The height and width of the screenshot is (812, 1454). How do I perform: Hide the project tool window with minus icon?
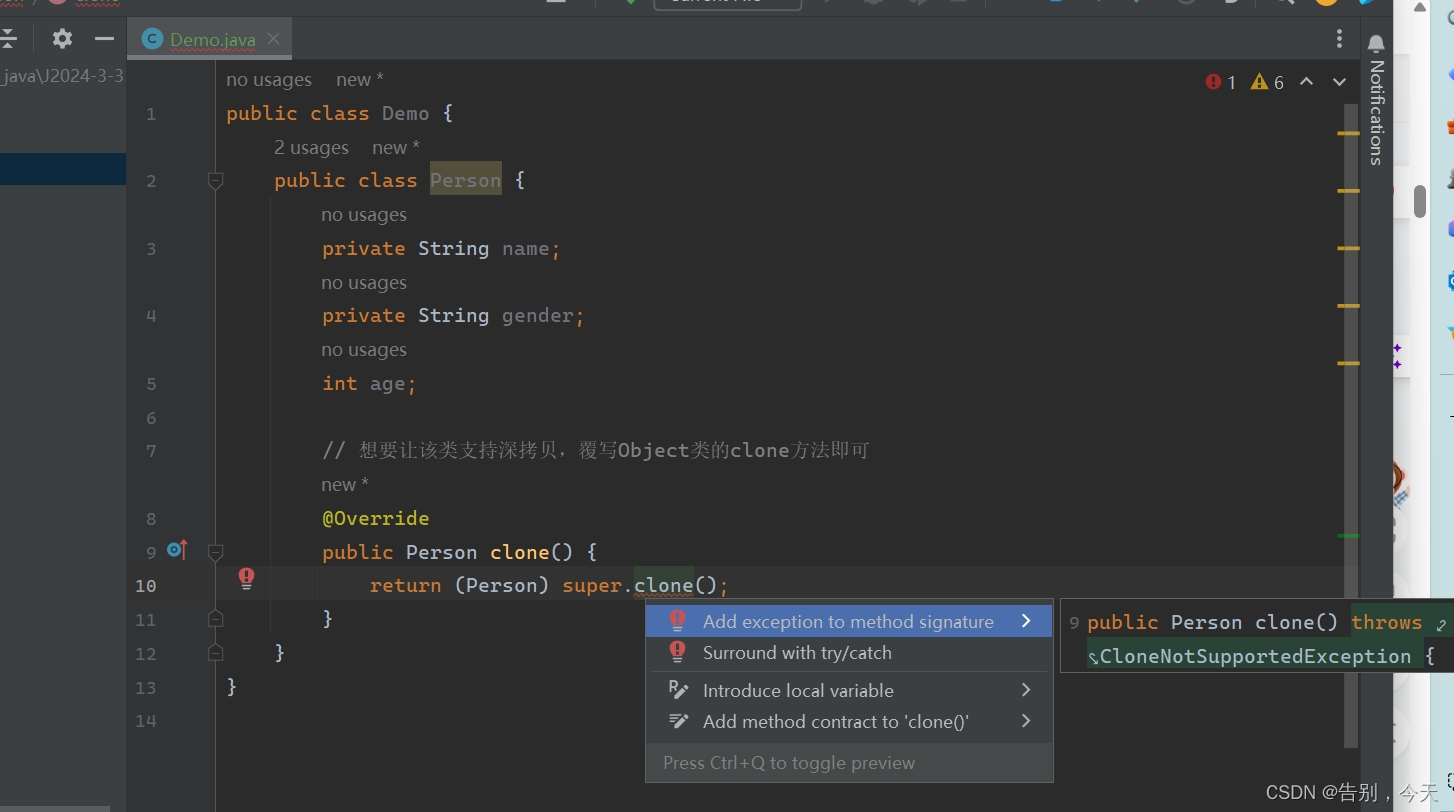tap(104, 39)
